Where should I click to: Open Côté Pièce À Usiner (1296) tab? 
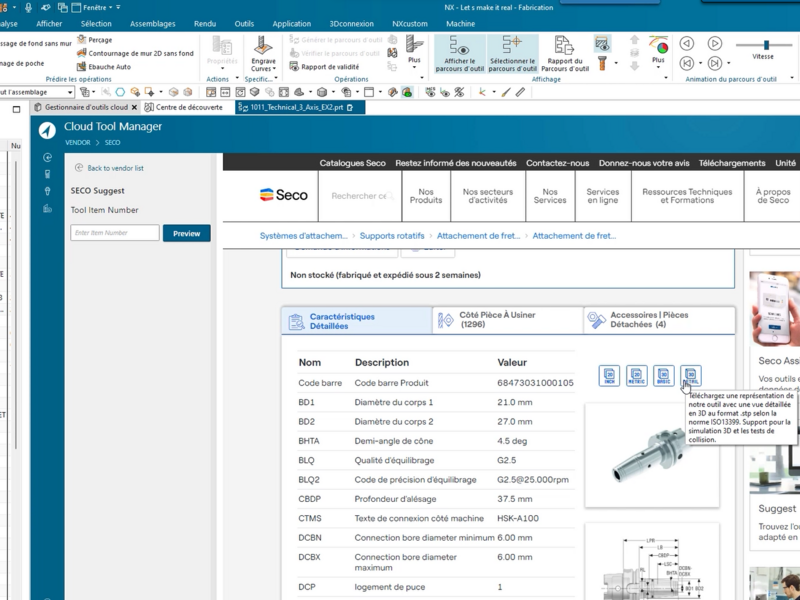508,320
